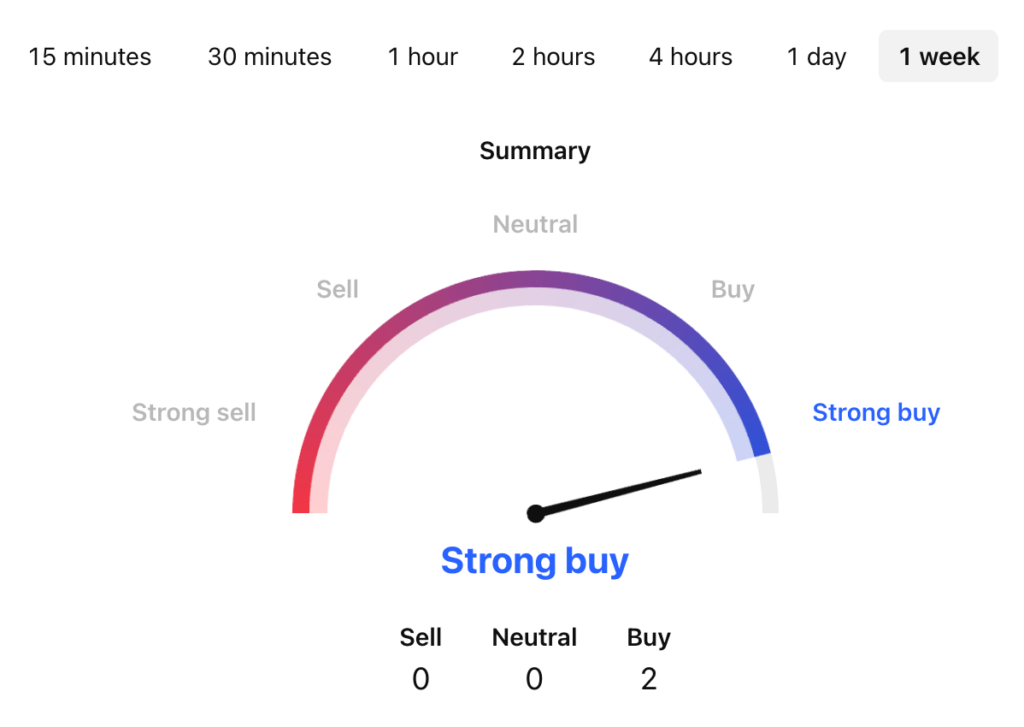Click the grey Buy label beside the gauge arc

pyautogui.click(x=733, y=290)
